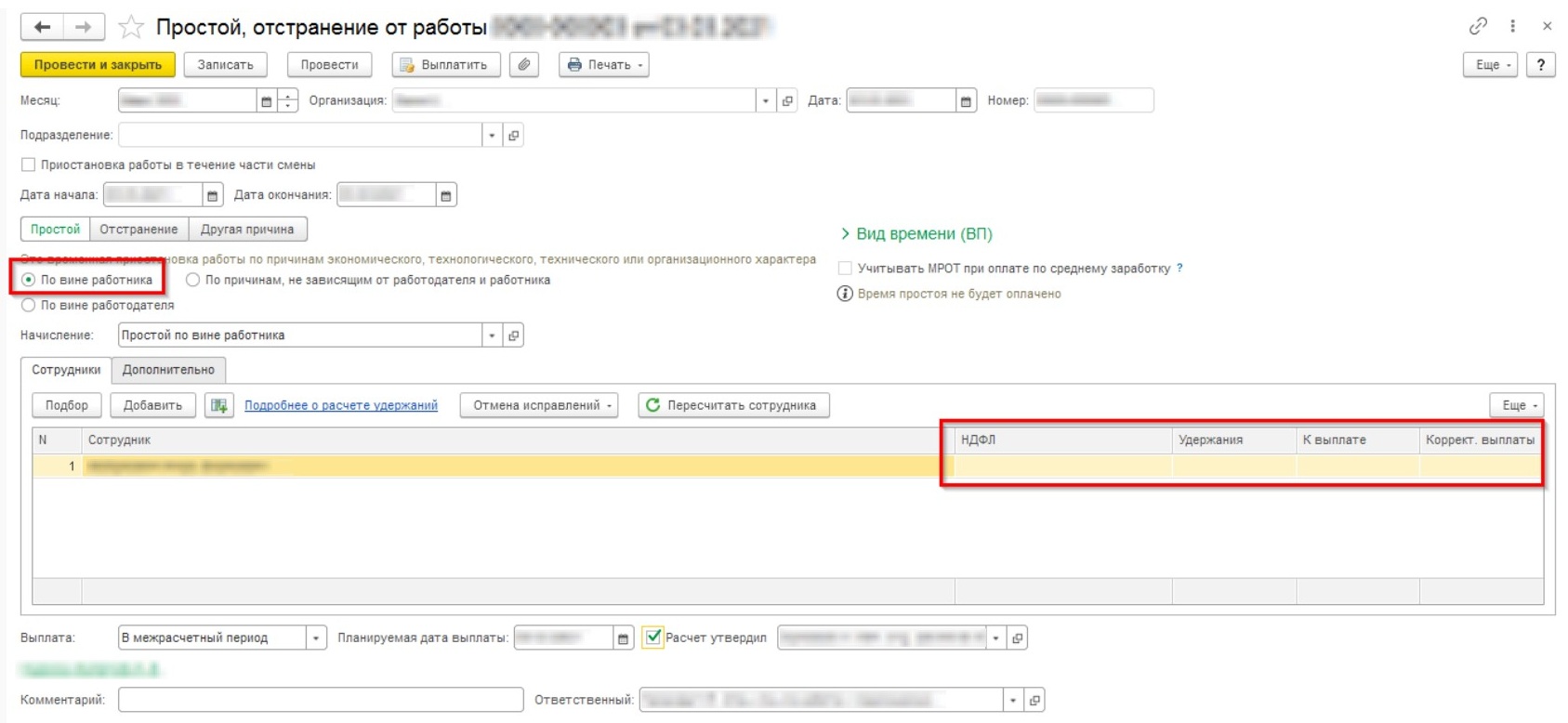1568x723 pixels.
Task: Click the Добавить button
Action: pyautogui.click(x=152, y=405)
